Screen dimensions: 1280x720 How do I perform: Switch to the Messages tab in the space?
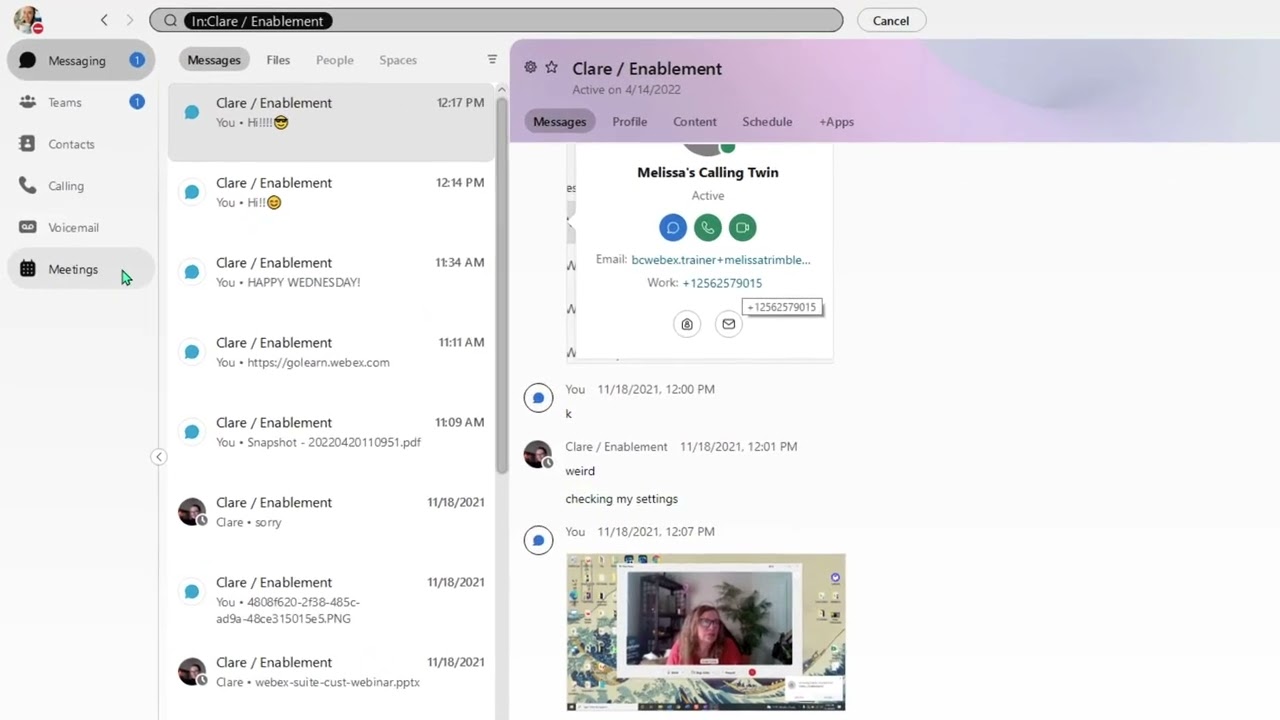point(559,122)
